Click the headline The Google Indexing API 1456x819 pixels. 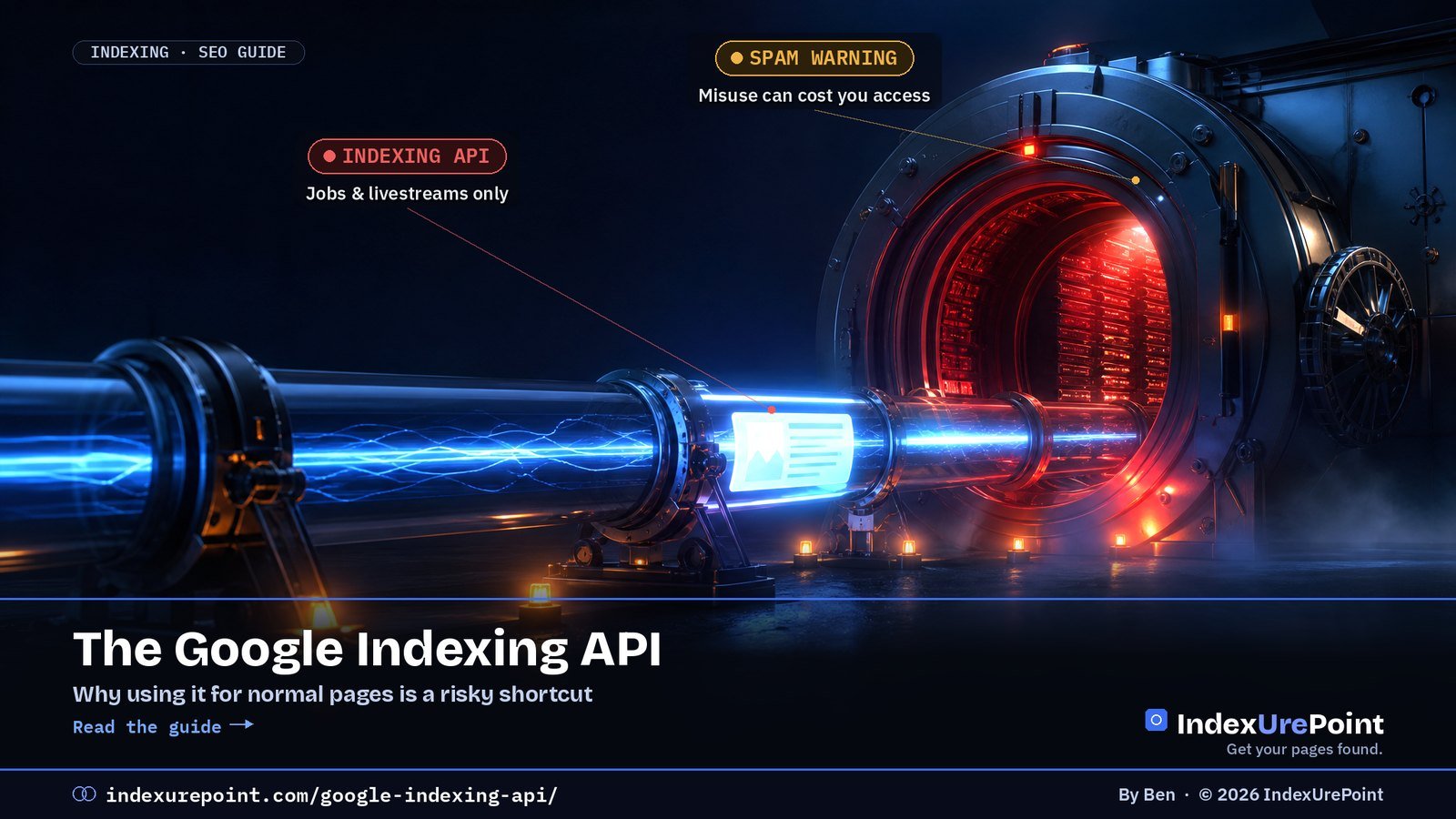coord(367,649)
